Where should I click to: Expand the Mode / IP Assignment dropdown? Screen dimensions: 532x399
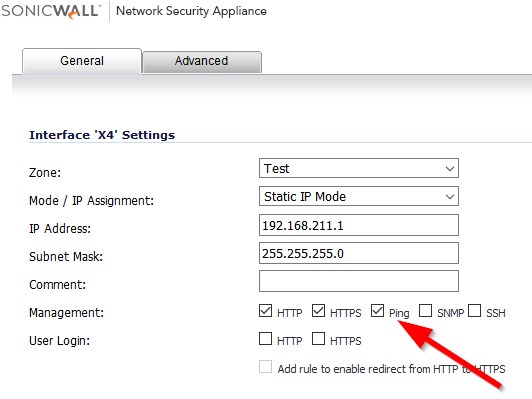pyautogui.click(x=359, y=196)
